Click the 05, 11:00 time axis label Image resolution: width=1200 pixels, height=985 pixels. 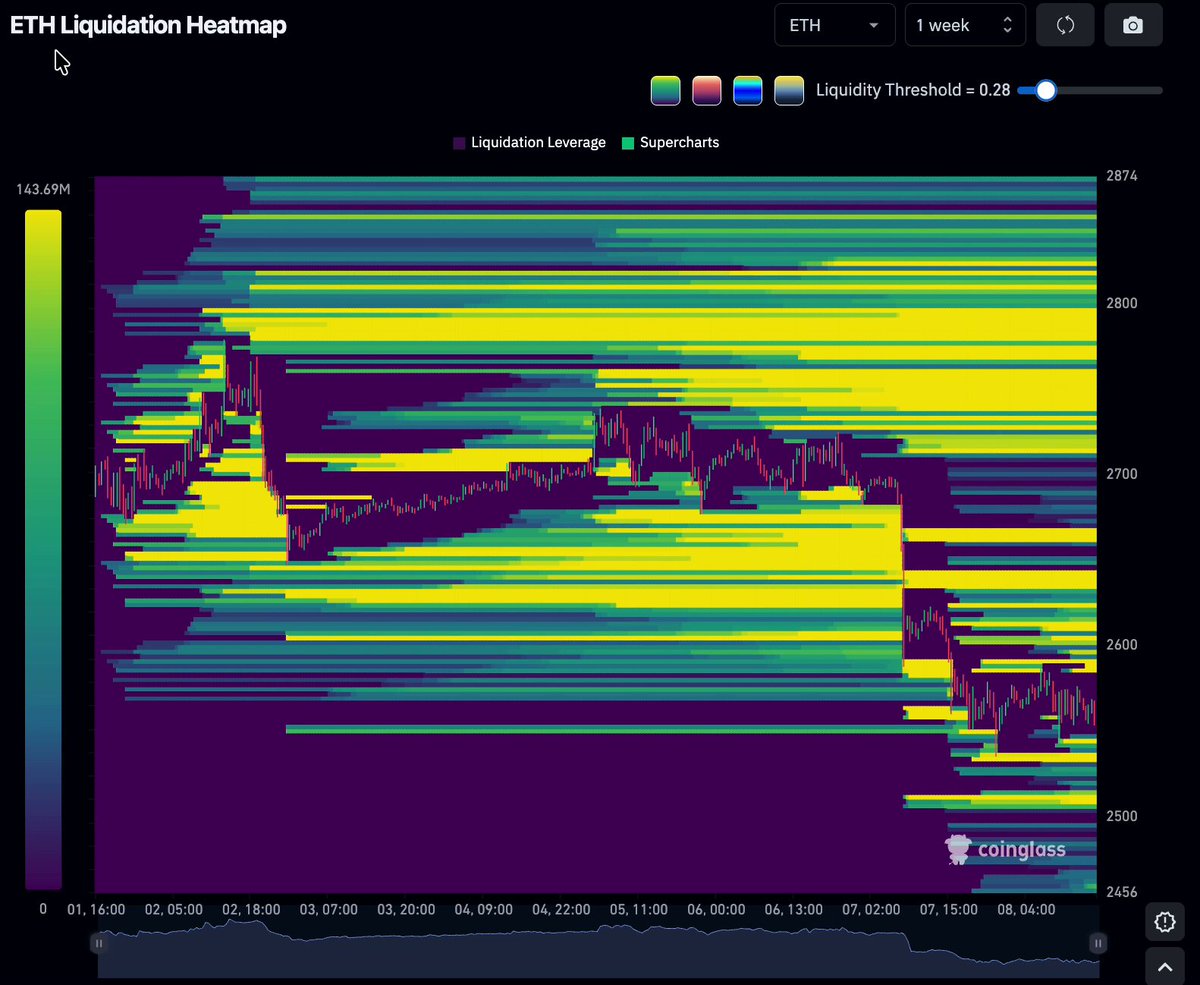click(638, 910)
